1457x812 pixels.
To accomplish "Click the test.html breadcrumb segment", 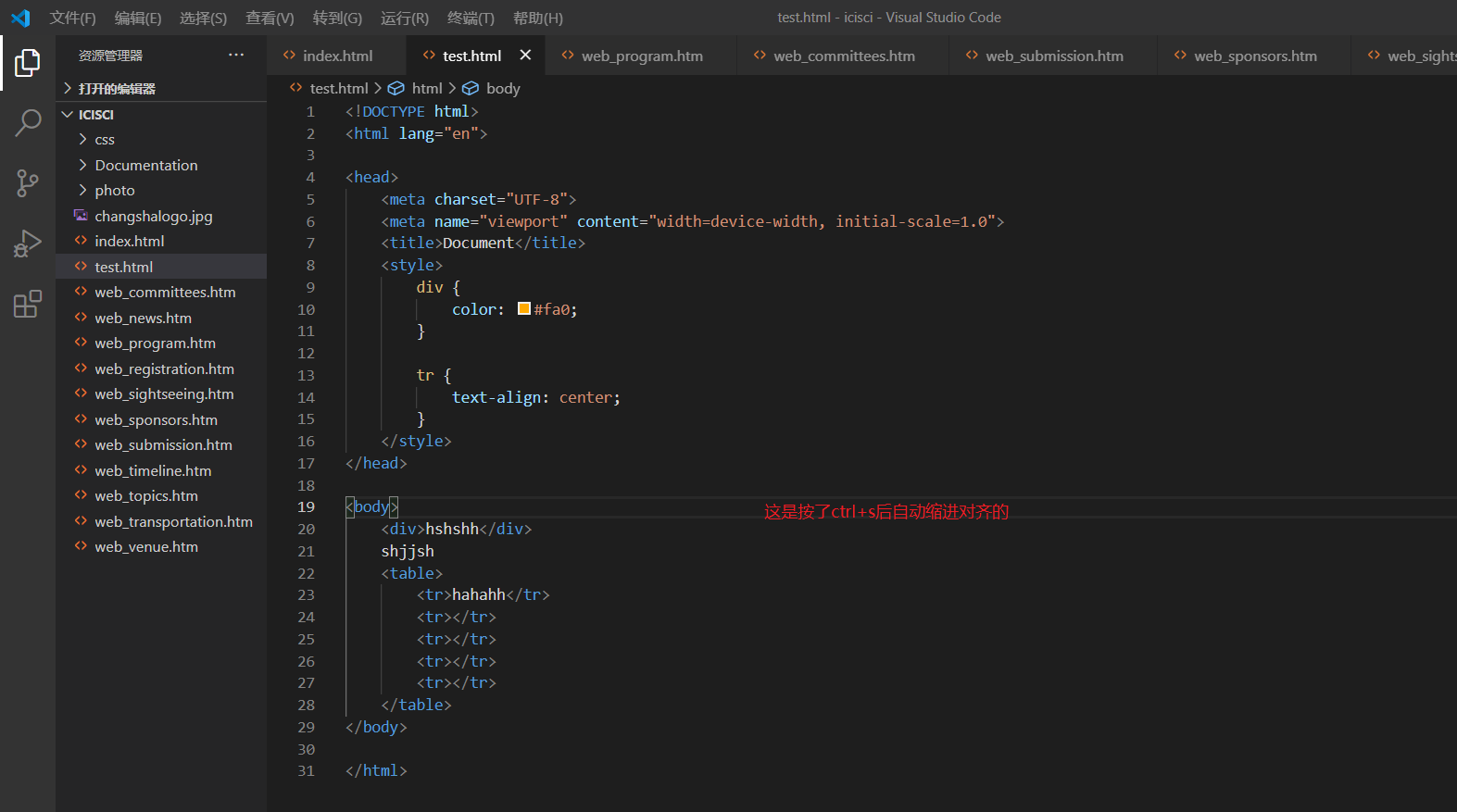I will coord(339,88).
